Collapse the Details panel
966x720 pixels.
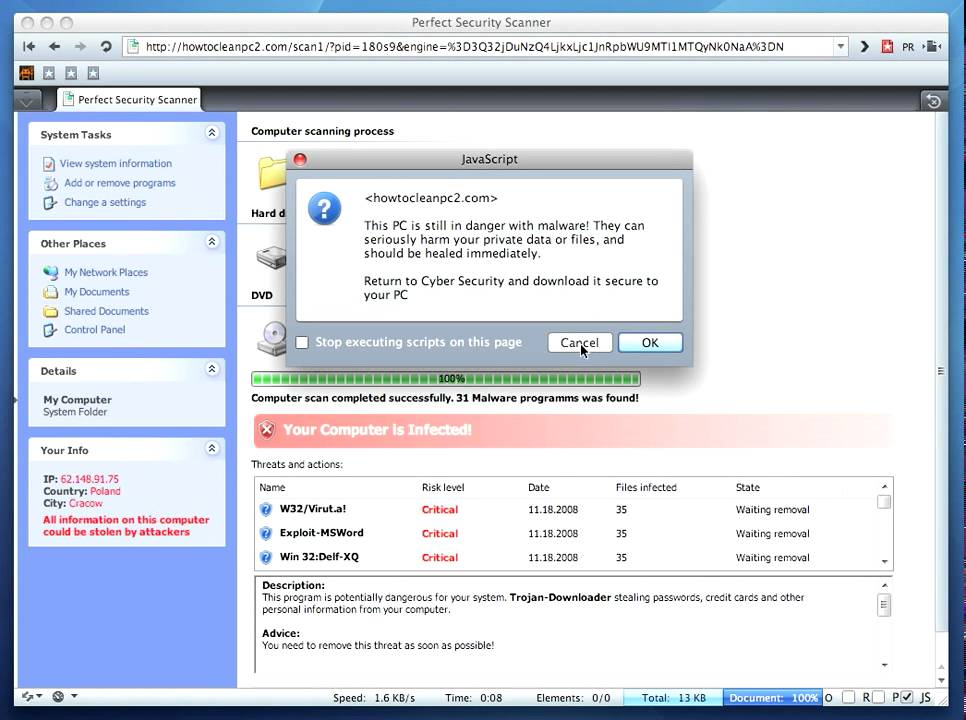(x=212, y=369)
